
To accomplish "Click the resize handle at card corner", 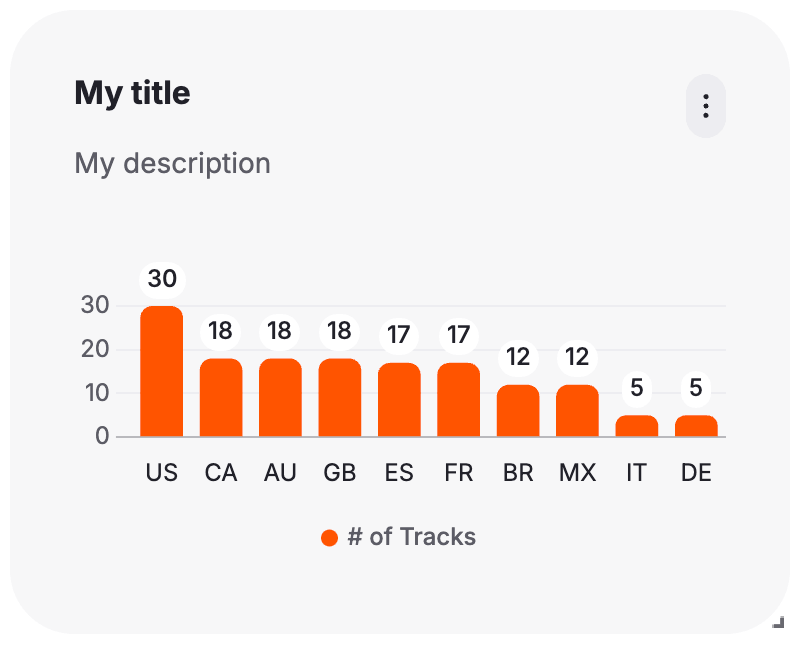I will [778, 623].
